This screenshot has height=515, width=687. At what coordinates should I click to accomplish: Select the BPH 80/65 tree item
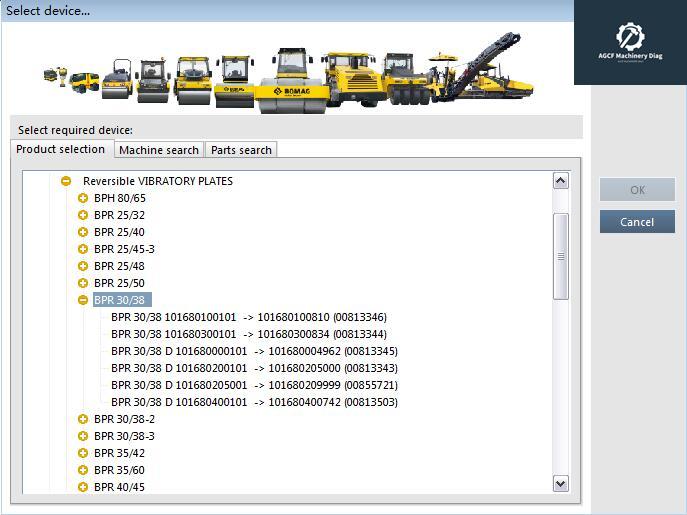[x=120, y=198]
